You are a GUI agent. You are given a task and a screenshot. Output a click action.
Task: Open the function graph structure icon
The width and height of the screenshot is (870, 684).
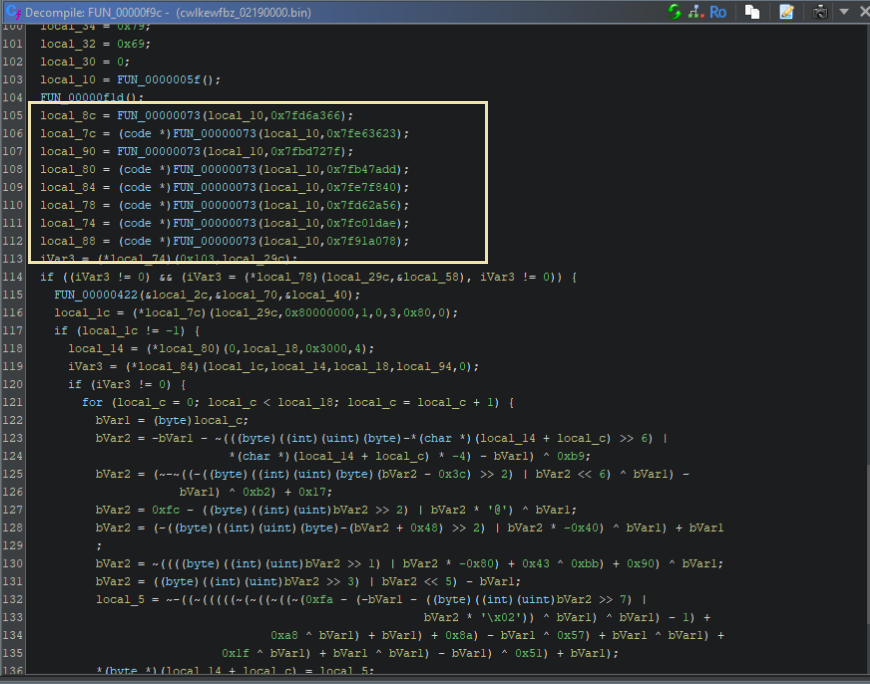tap(696, 12)
